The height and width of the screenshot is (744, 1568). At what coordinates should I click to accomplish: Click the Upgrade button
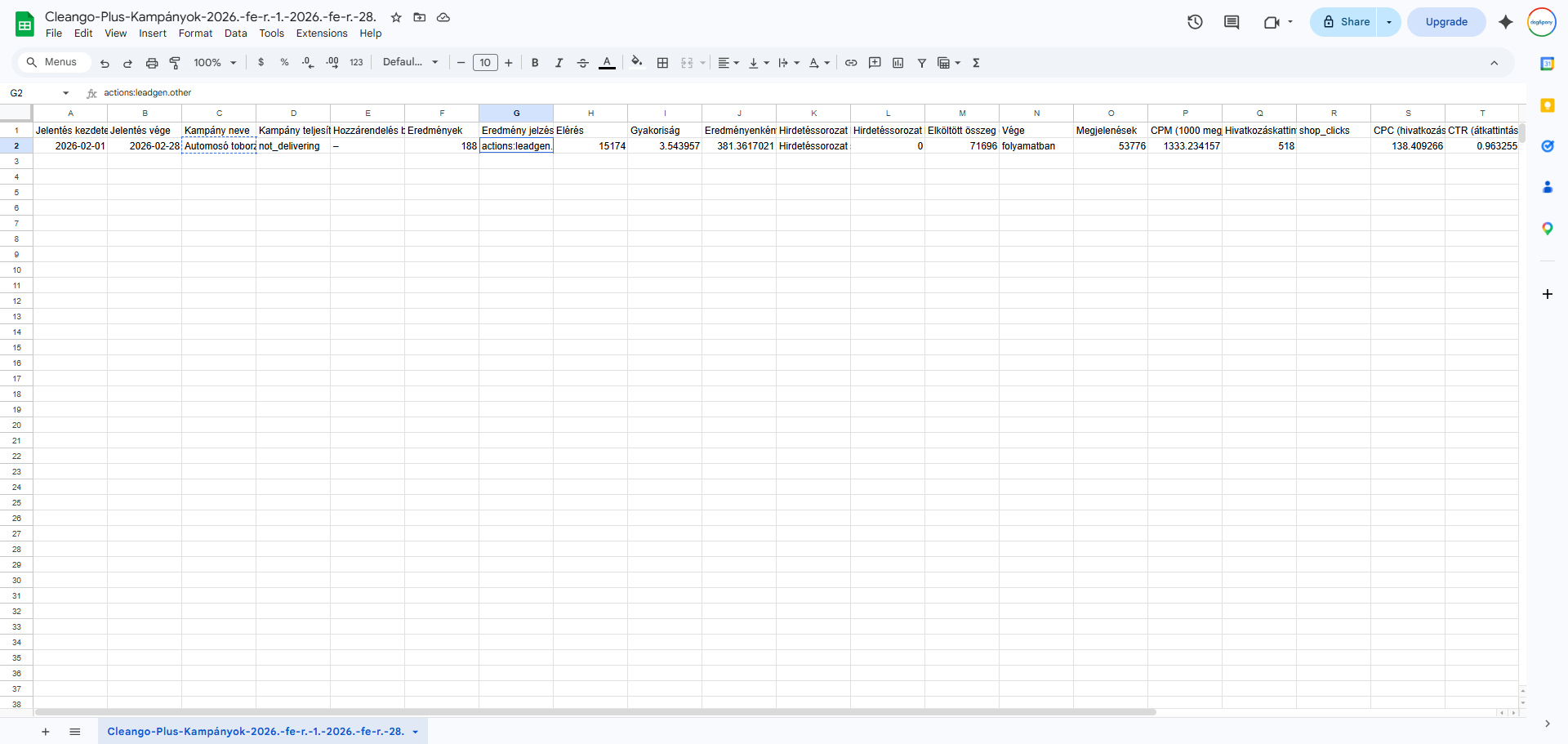[1446, 22]
